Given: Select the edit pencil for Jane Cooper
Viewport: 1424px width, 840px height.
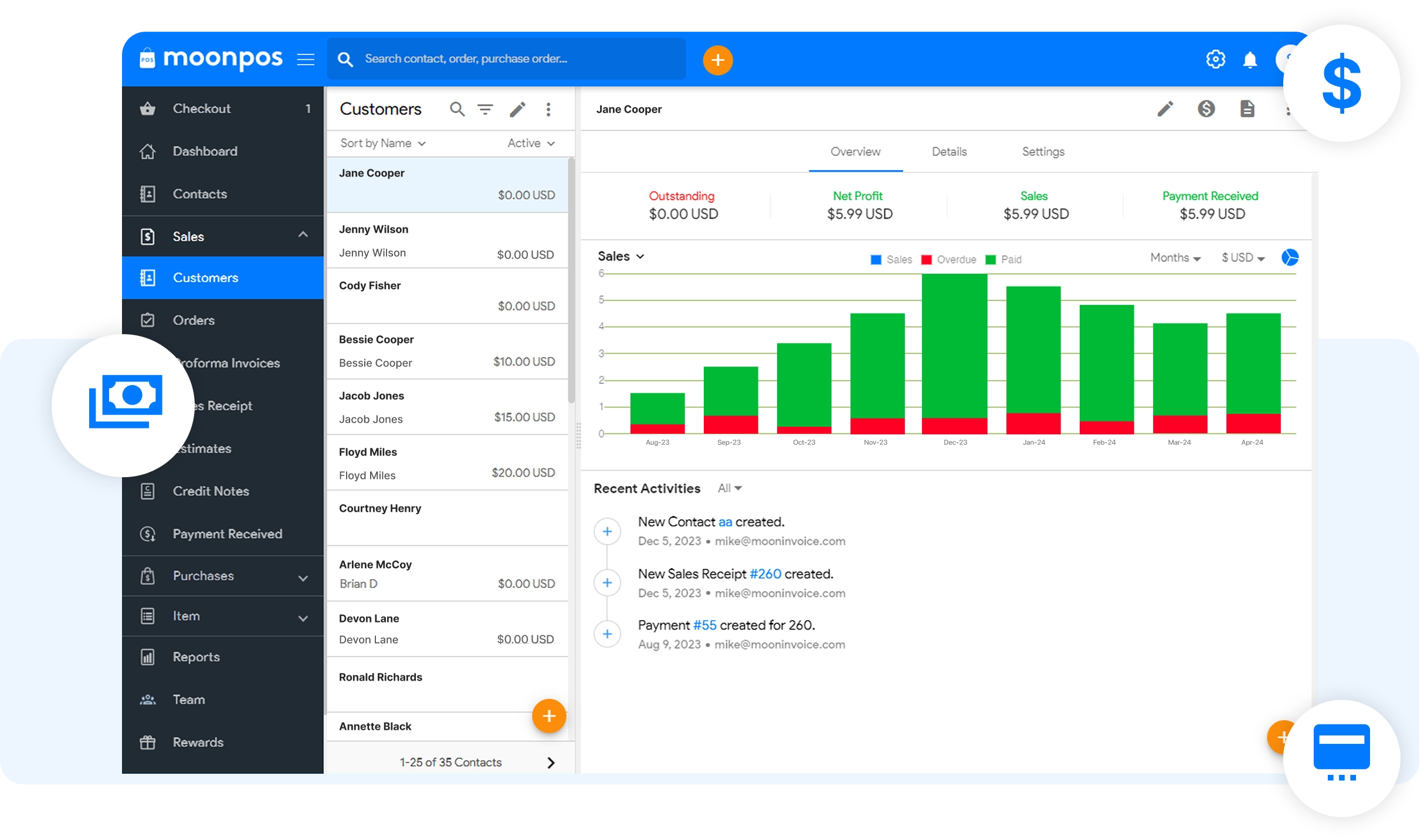Looking at the screenshot, I should coord(1165,108).
